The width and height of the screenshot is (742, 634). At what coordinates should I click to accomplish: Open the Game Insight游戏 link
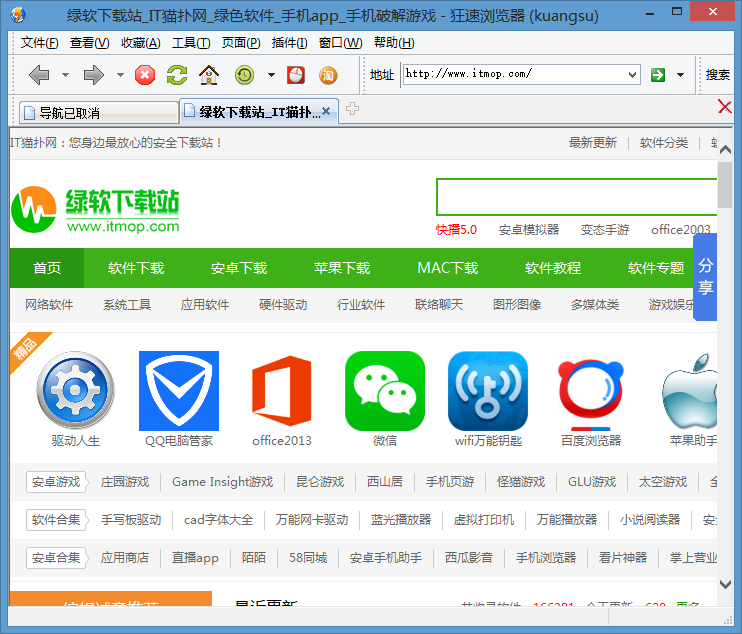pos(222,482)
